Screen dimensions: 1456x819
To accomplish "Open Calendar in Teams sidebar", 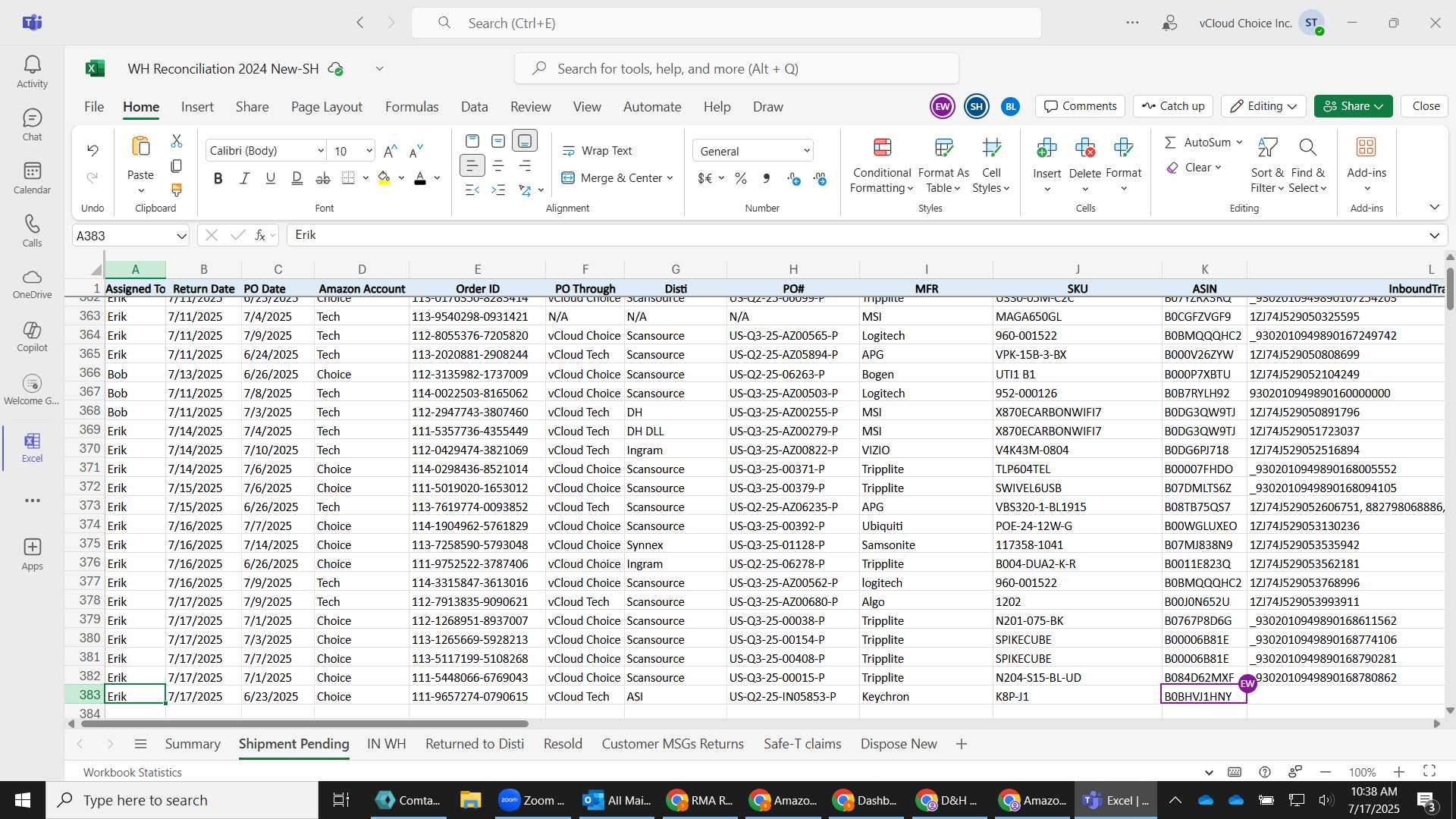I will (x=32, y=178).
